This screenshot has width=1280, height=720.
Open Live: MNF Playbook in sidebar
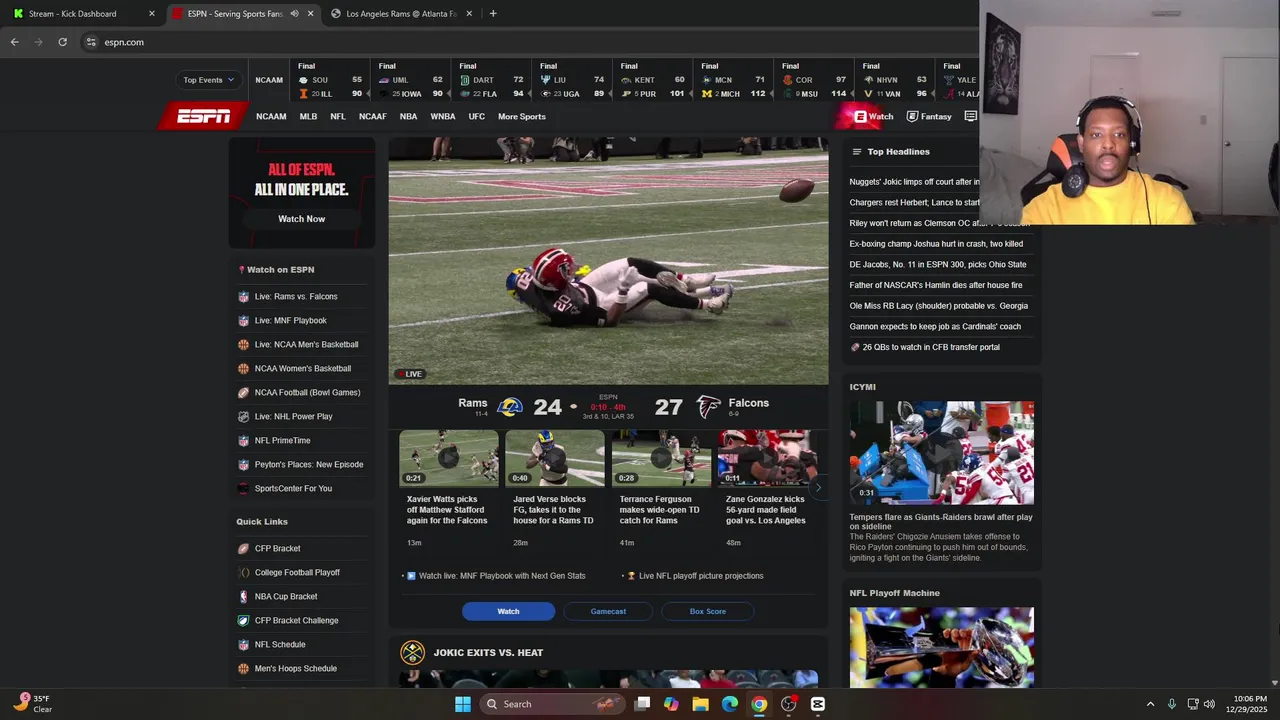[290, 321]
